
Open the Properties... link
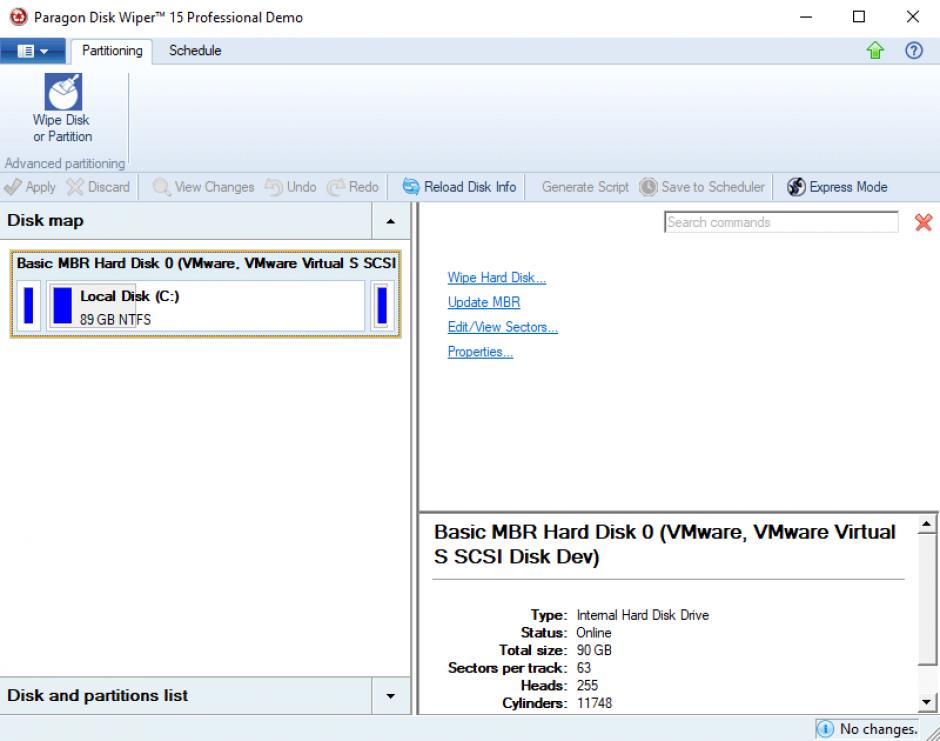click(480, 351)
